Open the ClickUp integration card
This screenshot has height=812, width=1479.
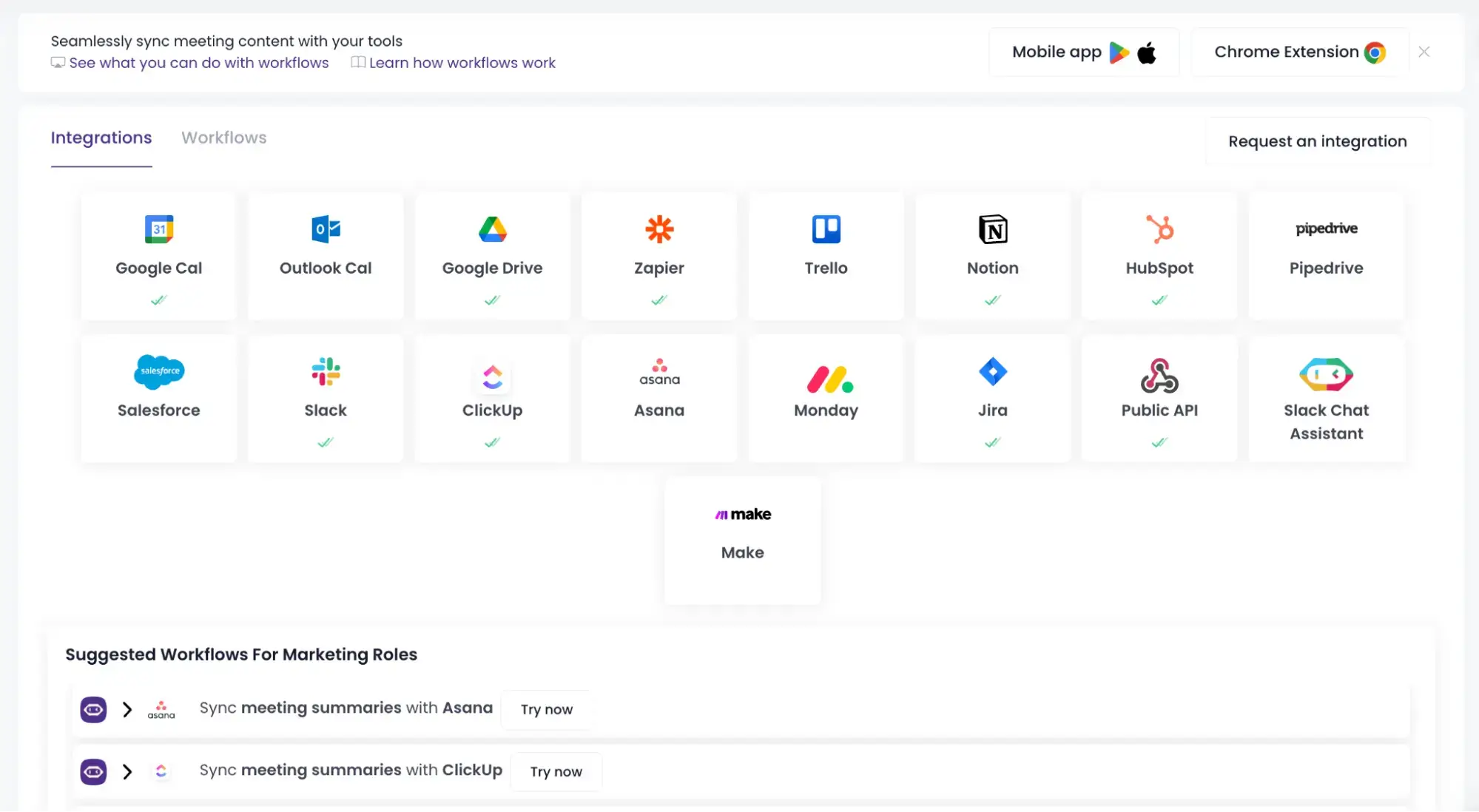pyautogui.click(x=492, y=392)
